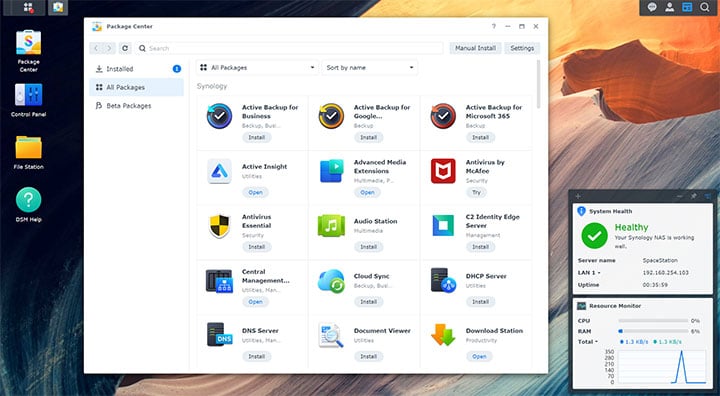Viewport: 720px width, 396px height.
Task: Install DNS Server
Action: [x=257, y=356]
